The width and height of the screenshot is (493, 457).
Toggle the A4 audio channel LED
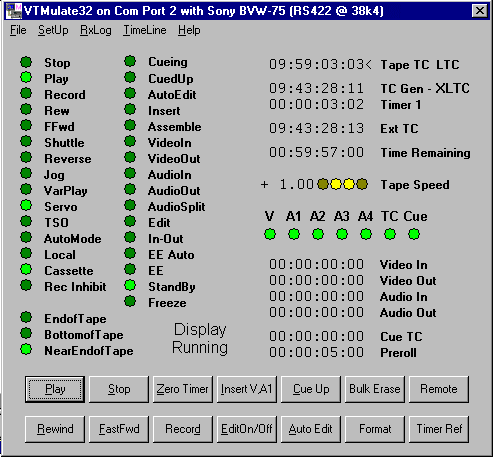tap(366, 234)
